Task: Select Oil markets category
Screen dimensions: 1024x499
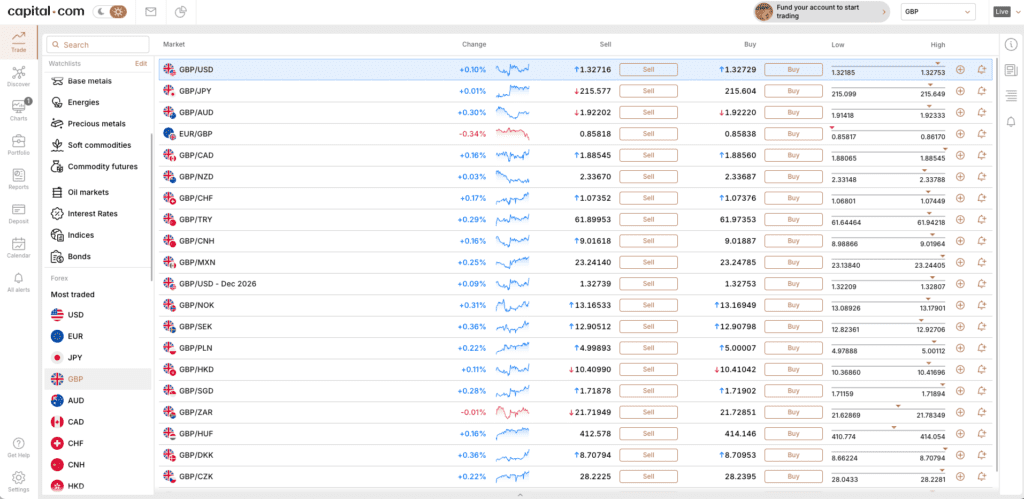Action: (x=88, y=192)
